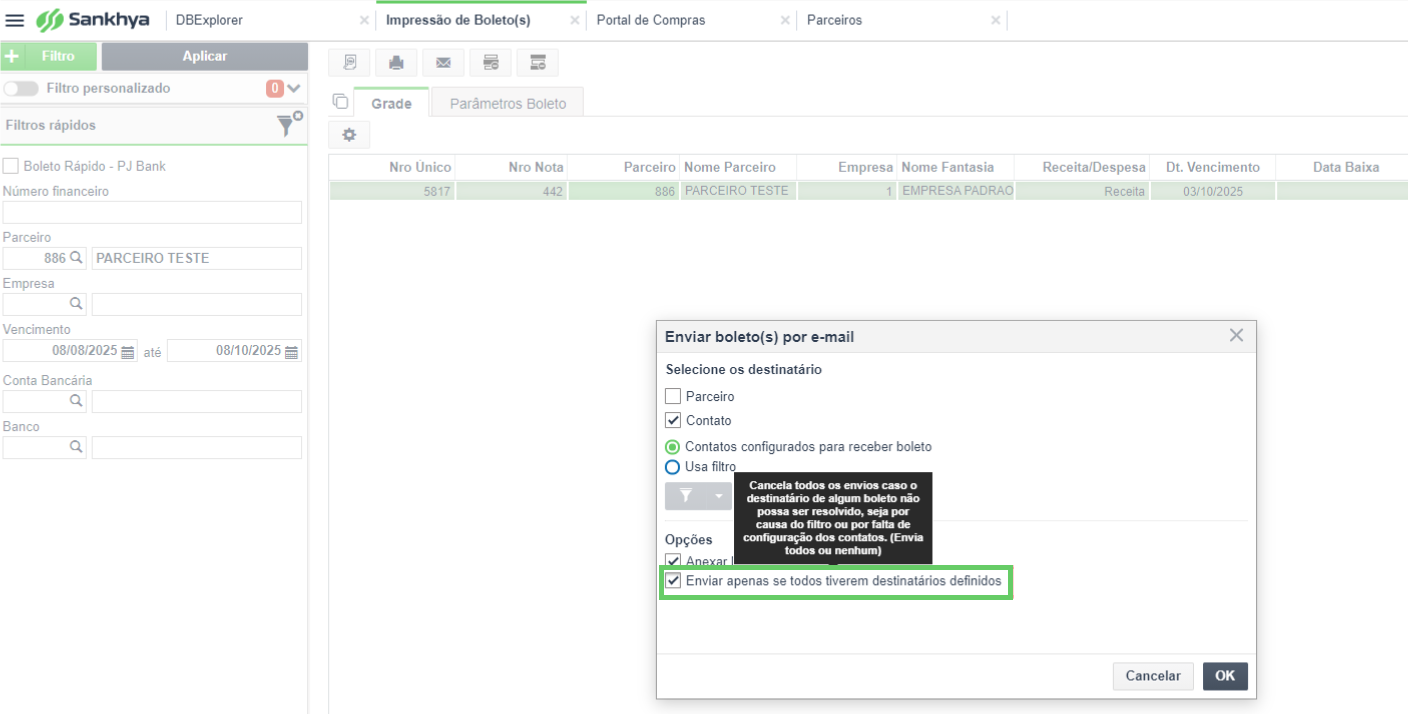1408x714 pixels.
Task: Expand the custom filter chevron
Action: pos(293,88)
